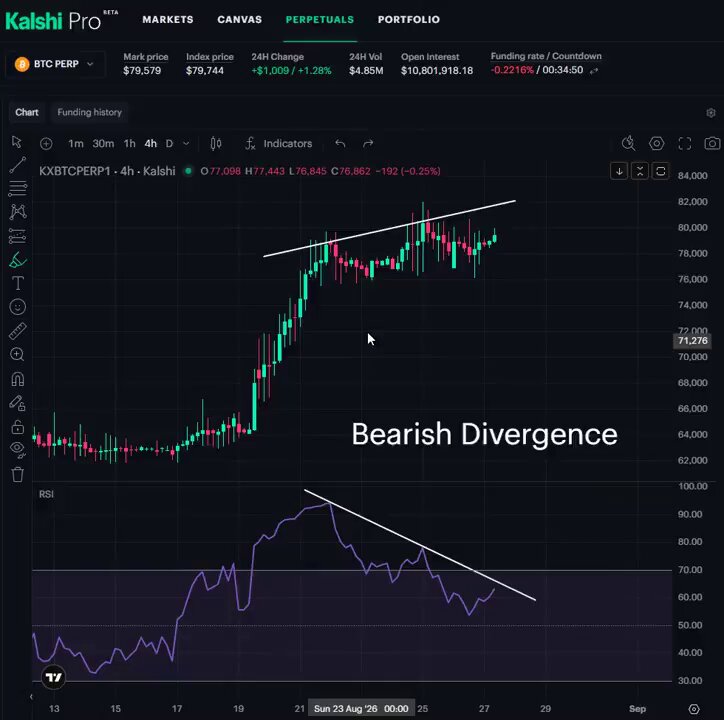Click the TradingView logo badge
Screen dimensions: 724x720
54,678
